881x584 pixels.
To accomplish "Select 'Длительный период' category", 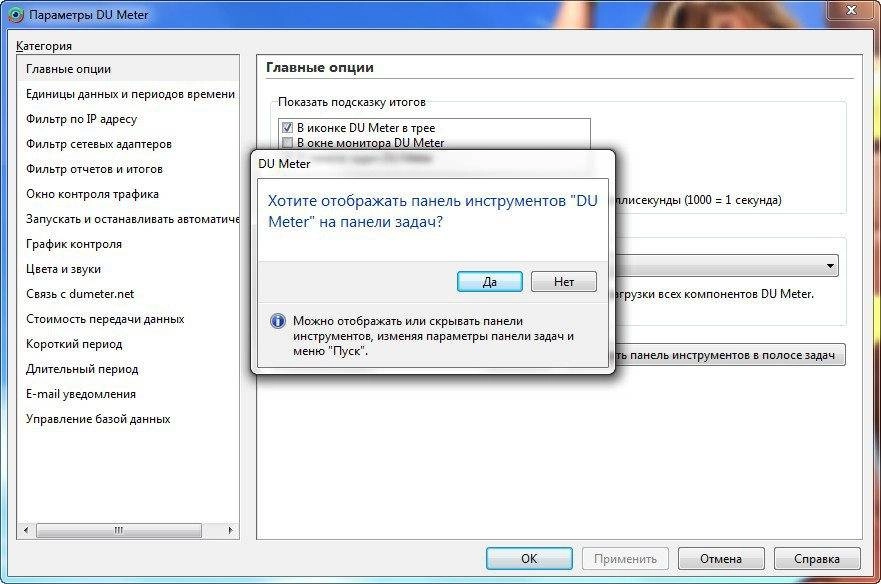I will click(x=128, y=369).
